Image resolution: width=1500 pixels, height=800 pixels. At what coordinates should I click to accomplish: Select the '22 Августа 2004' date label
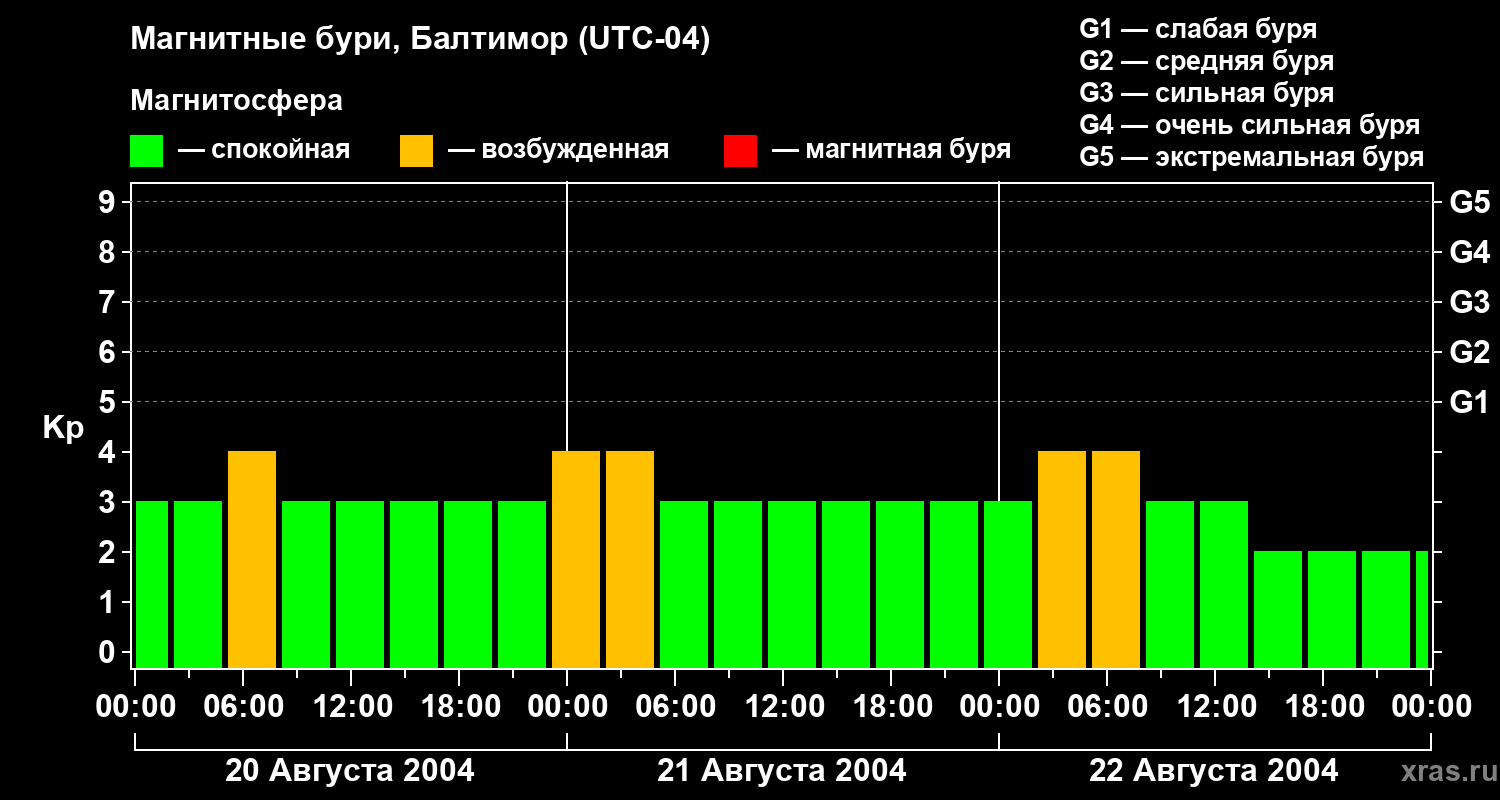(1213, 771)
